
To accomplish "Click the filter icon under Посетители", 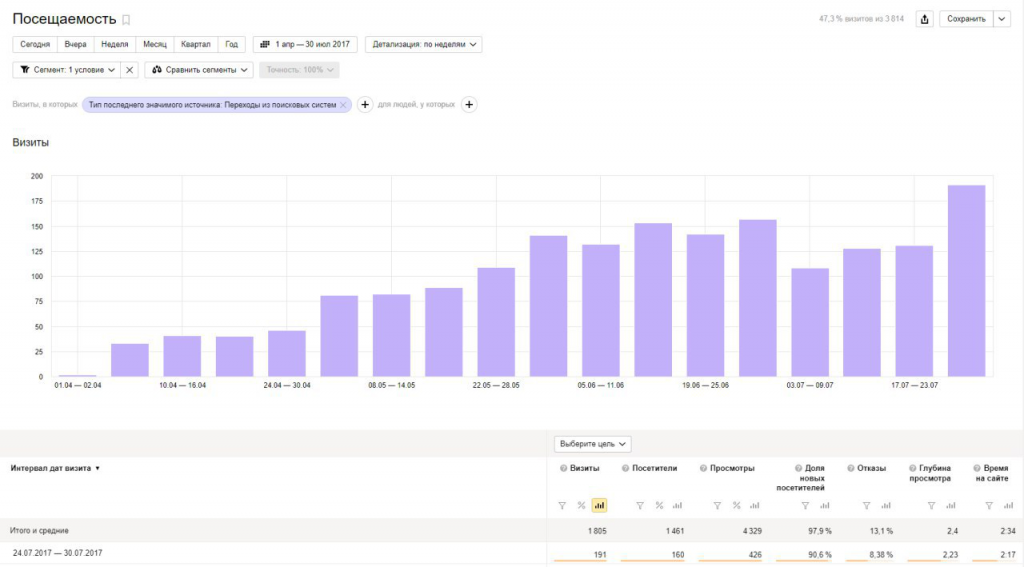I will click(x=640, y=506).
